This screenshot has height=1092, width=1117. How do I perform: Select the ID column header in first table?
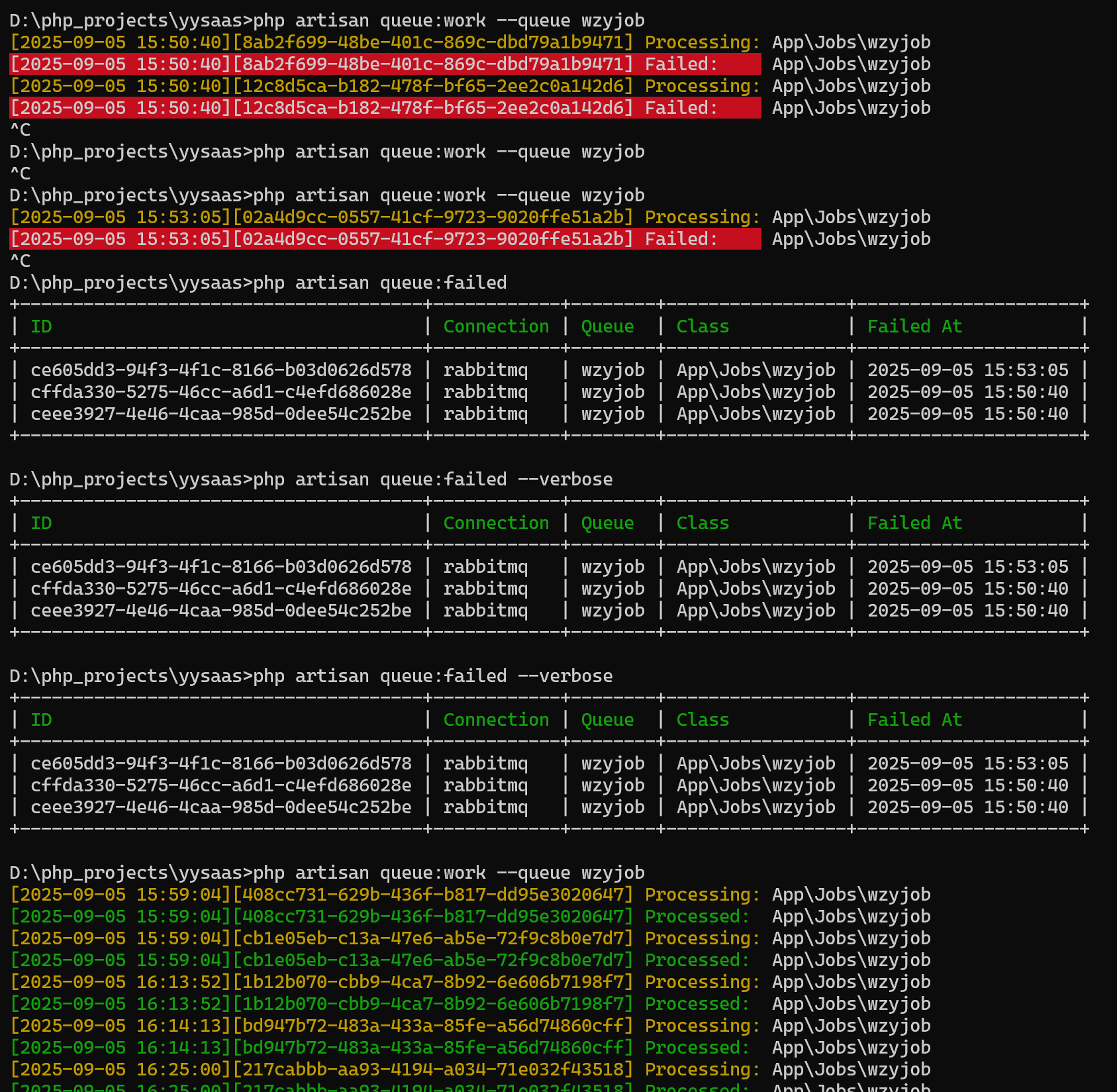point(40,326)
